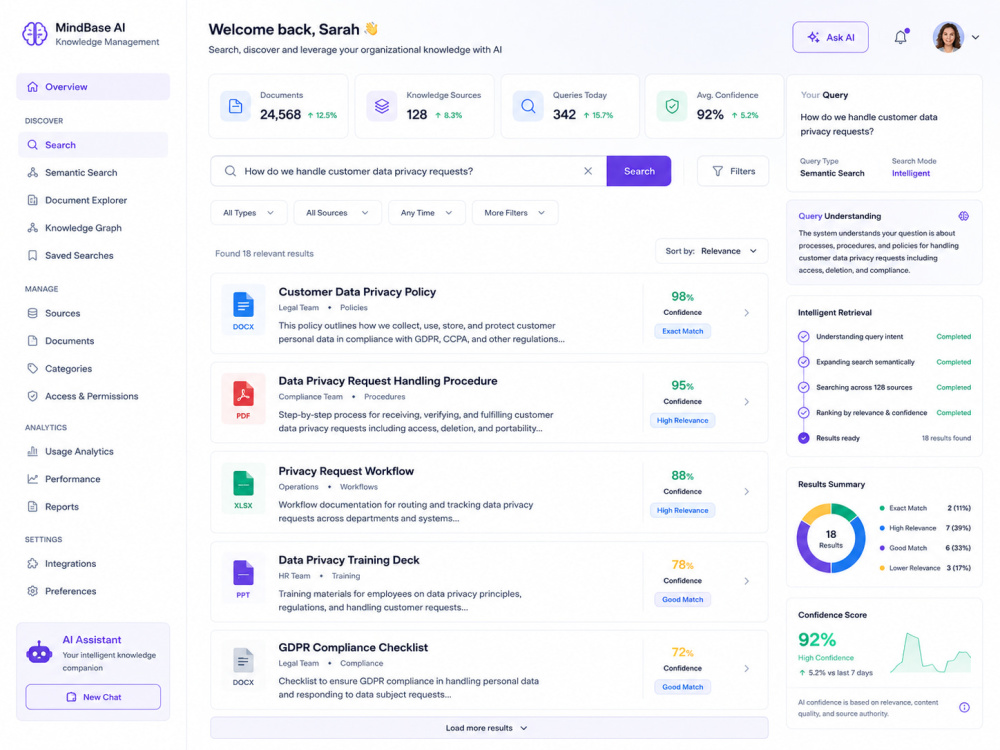Expand Privacy Request Workflow result chevron
Screen dimensions: 1000x750
tap(746, 492)
